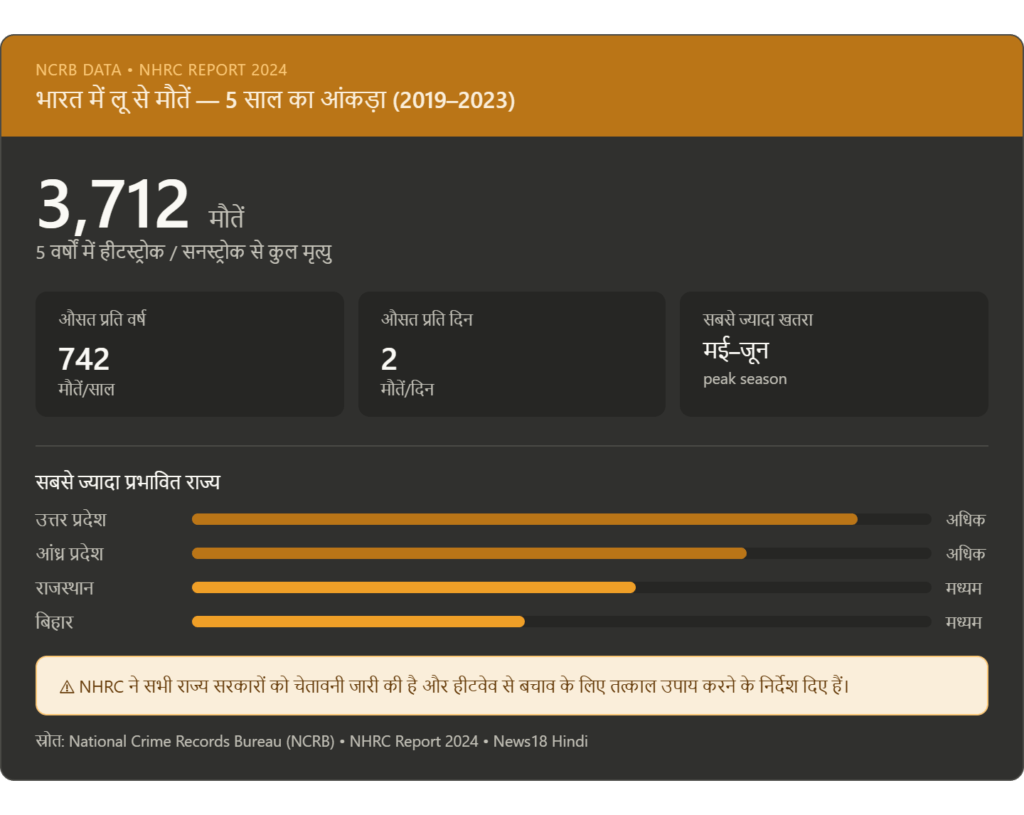Click the उत्तर प्रदेश progress bar
This screenshot has width=1024, height=815.
(x=560, y=519)
